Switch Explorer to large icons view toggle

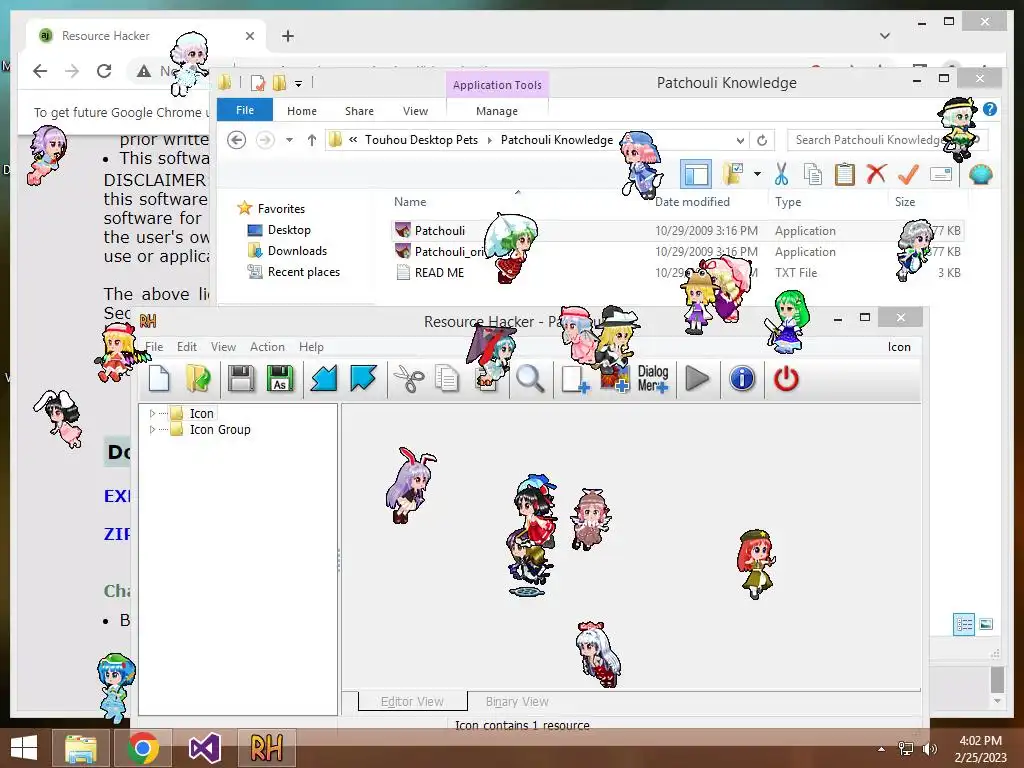click(x=985, y=624)
